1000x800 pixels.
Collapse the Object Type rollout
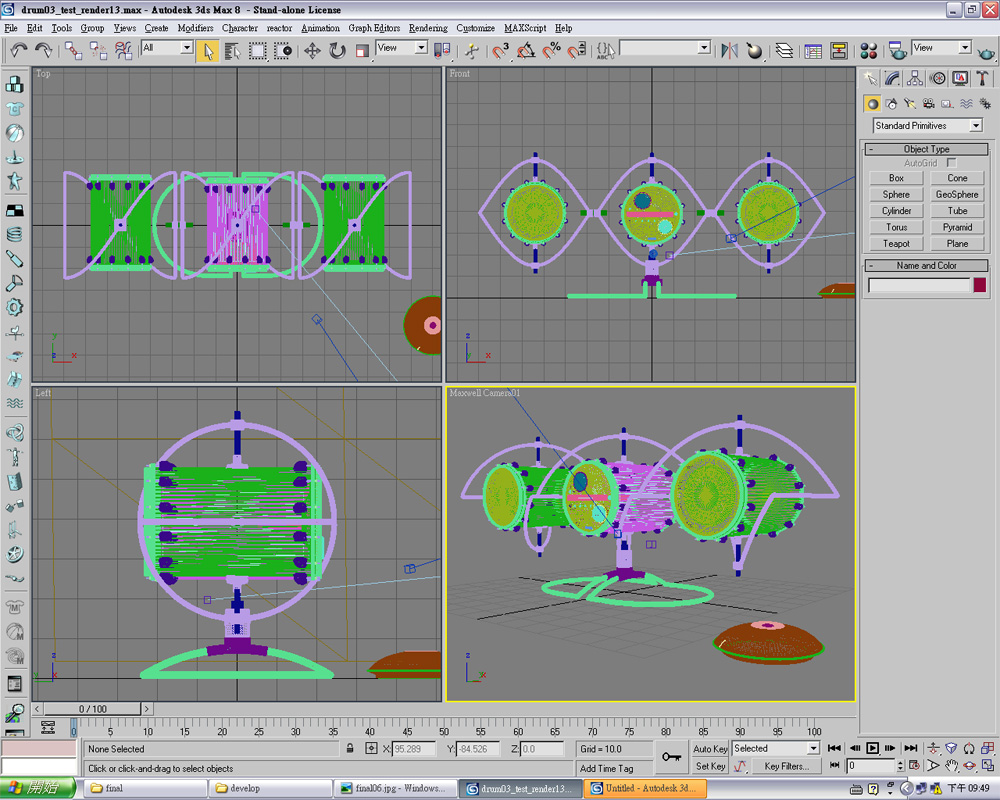tap(926, 149)
